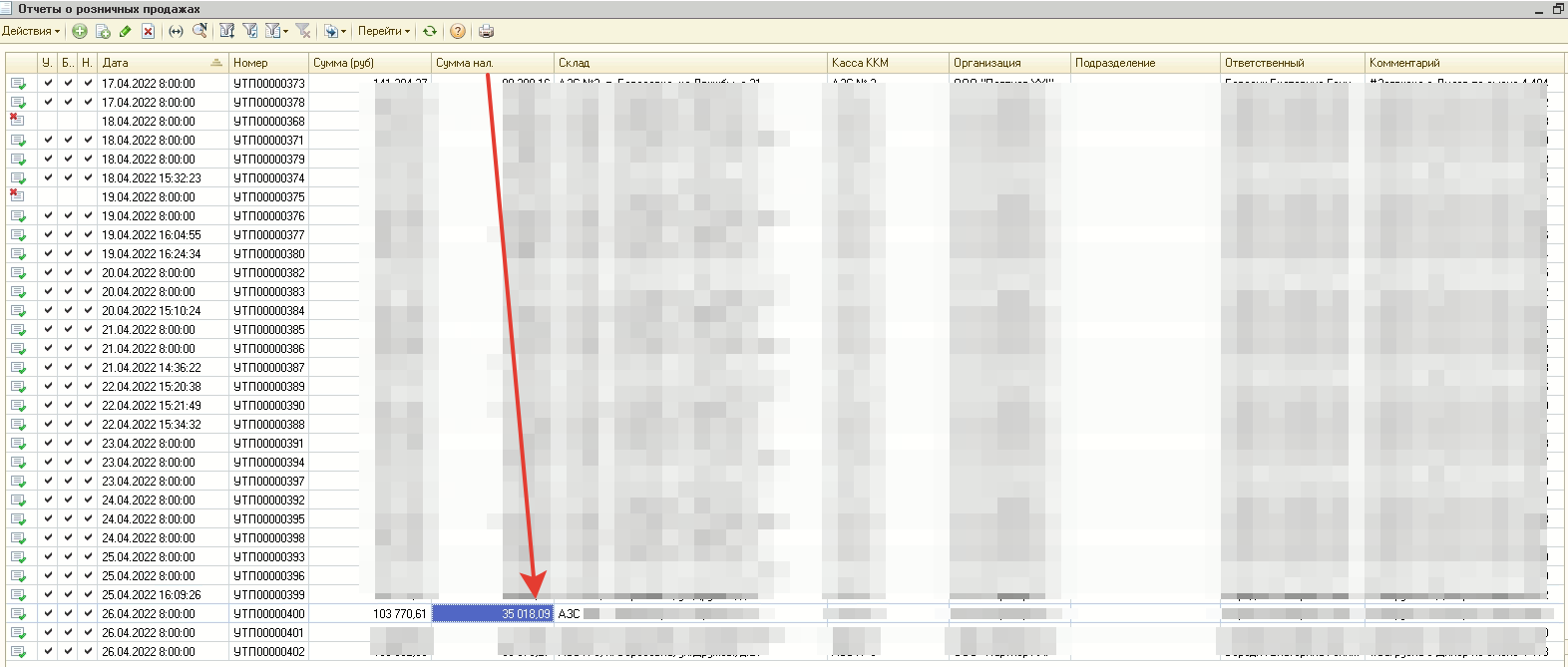
Task: Click the Filter by current value icon
Action: tap(250, 31)
